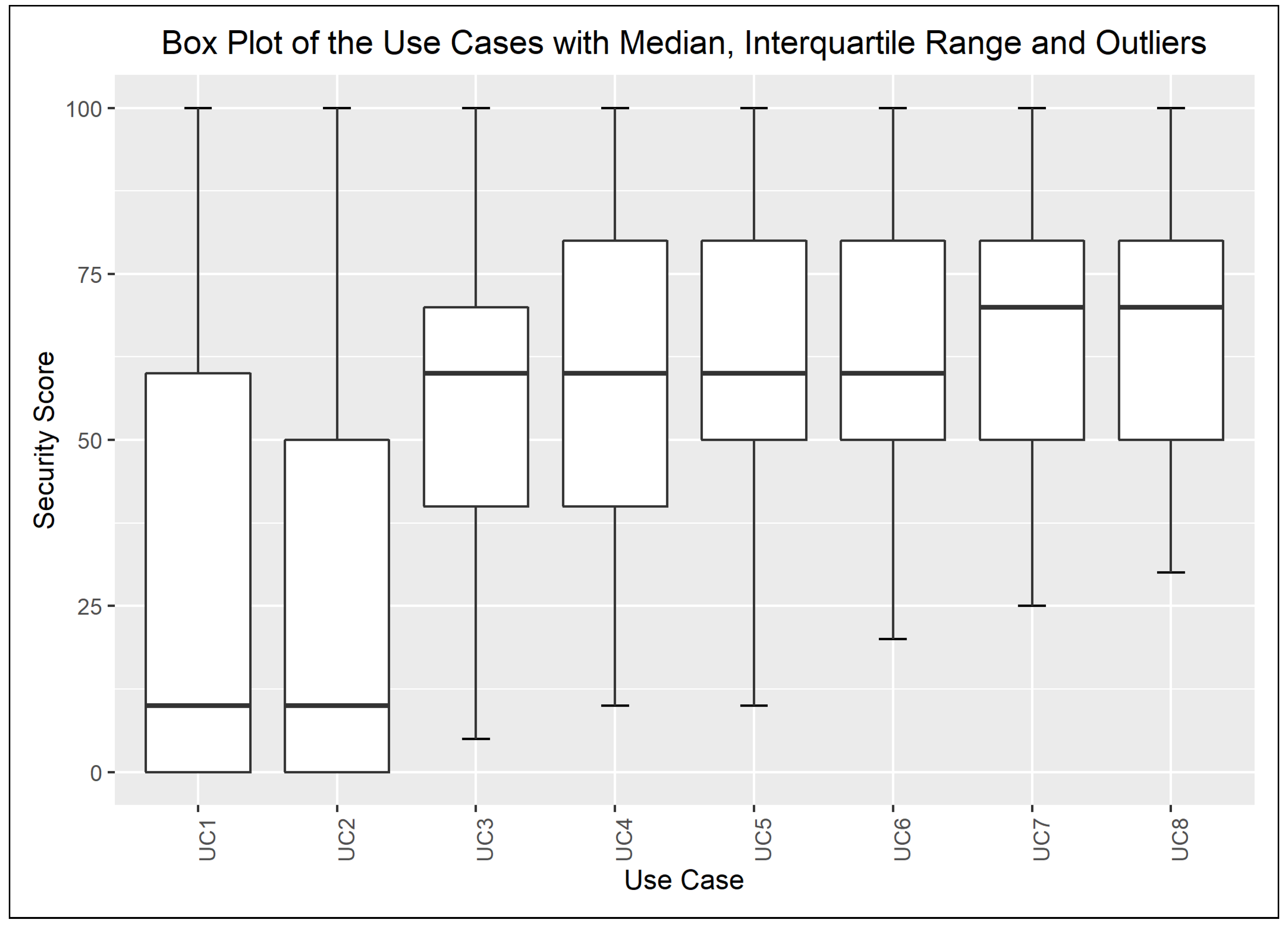The image size is (1288, 925).
Task: Select the UC2 x-axis tick label
Action: pyautogui.click(x=346, y=839)
